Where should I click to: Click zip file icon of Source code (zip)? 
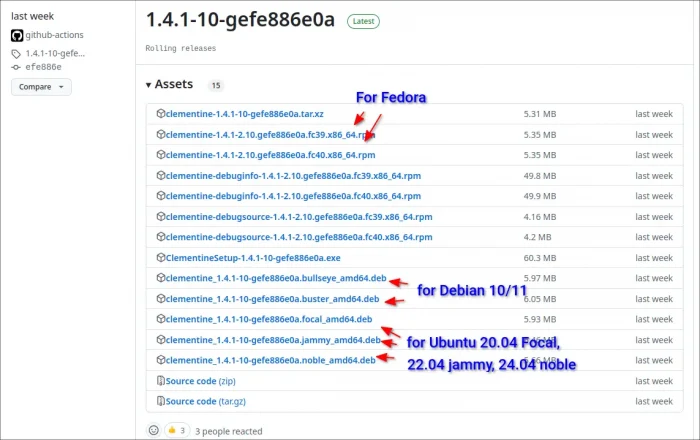tap(161, 381)
